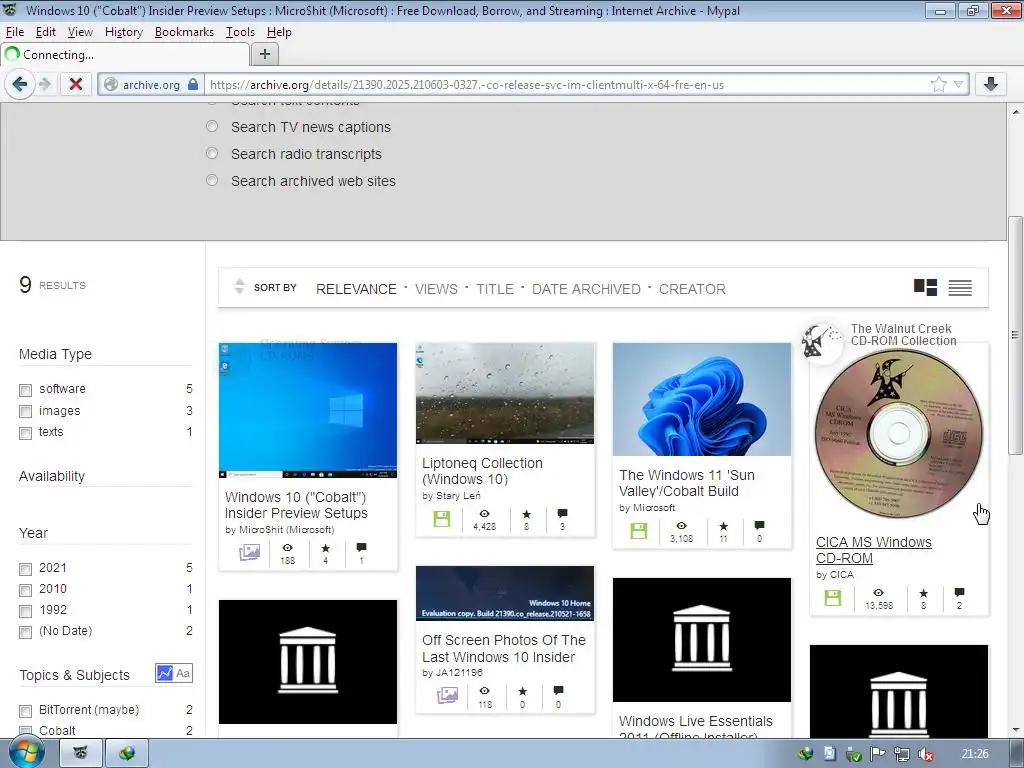Open the blue Windows 11 bloom thumbnail
Image resolution: width=1024 pixels, height=768 pixels.
pyautogui.click(x=701, y=399)
